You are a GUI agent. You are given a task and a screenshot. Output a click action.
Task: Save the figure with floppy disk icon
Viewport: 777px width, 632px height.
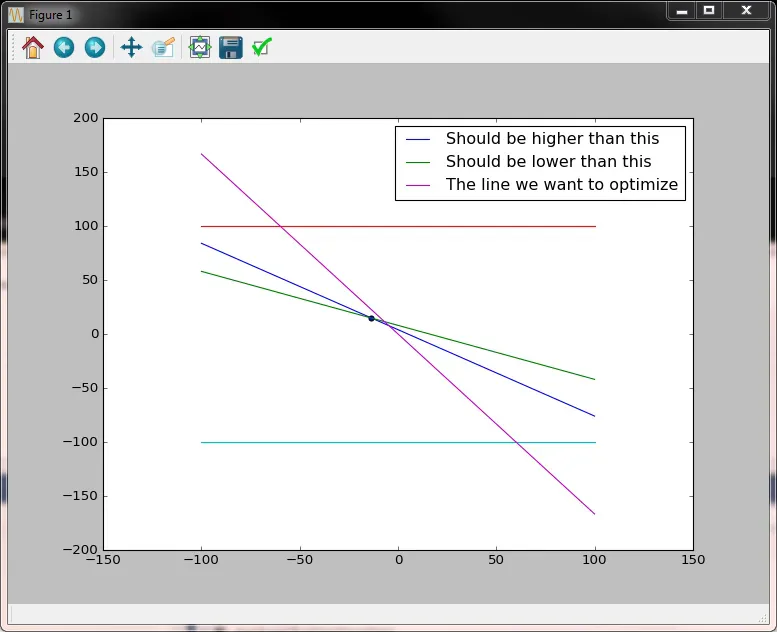click(231, 48)
